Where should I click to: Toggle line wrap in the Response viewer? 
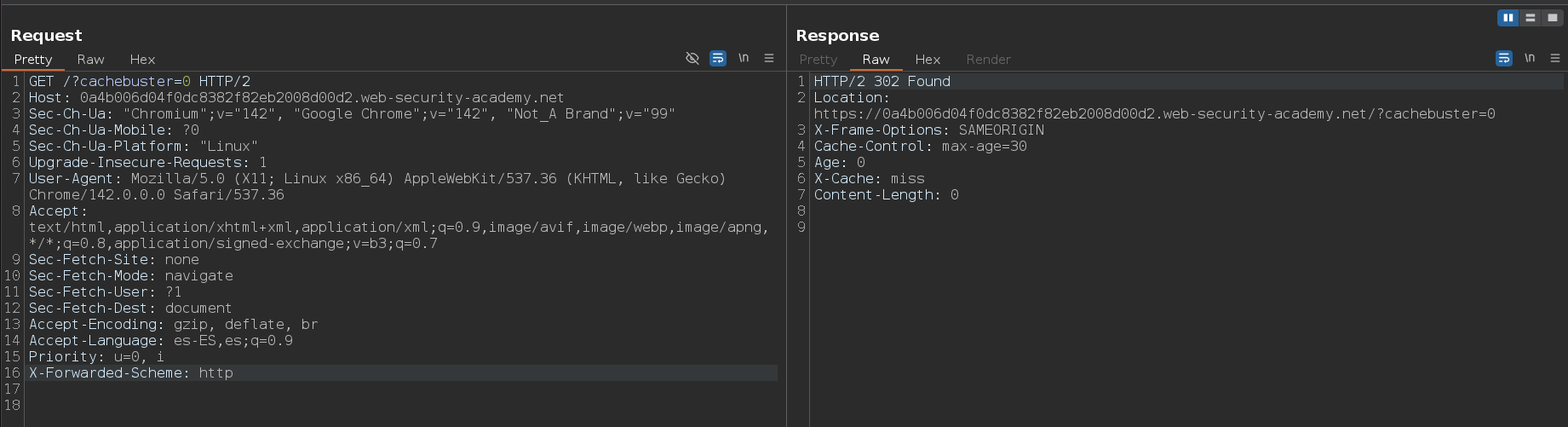(1504, 58)
